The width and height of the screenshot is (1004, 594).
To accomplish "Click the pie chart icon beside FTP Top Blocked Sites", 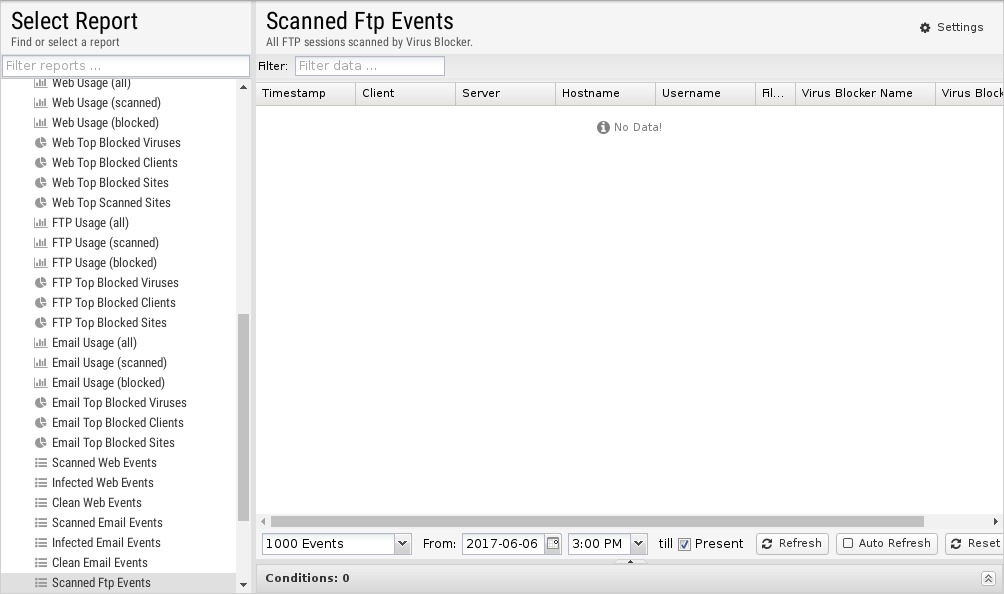I will (x=40, y=323).
